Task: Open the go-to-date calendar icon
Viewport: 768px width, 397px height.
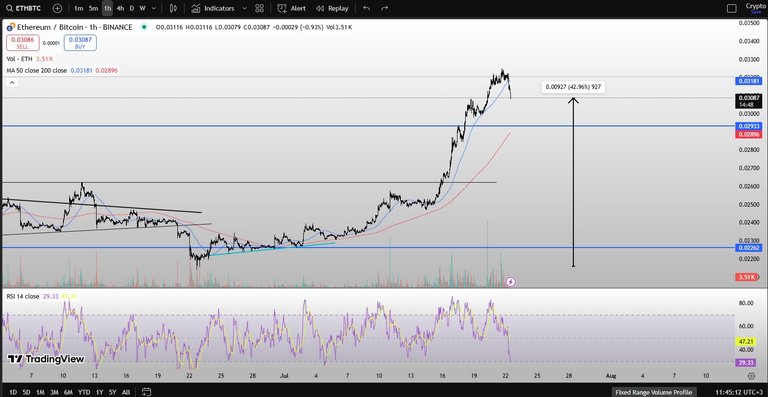Action: [x=146, y=392]
